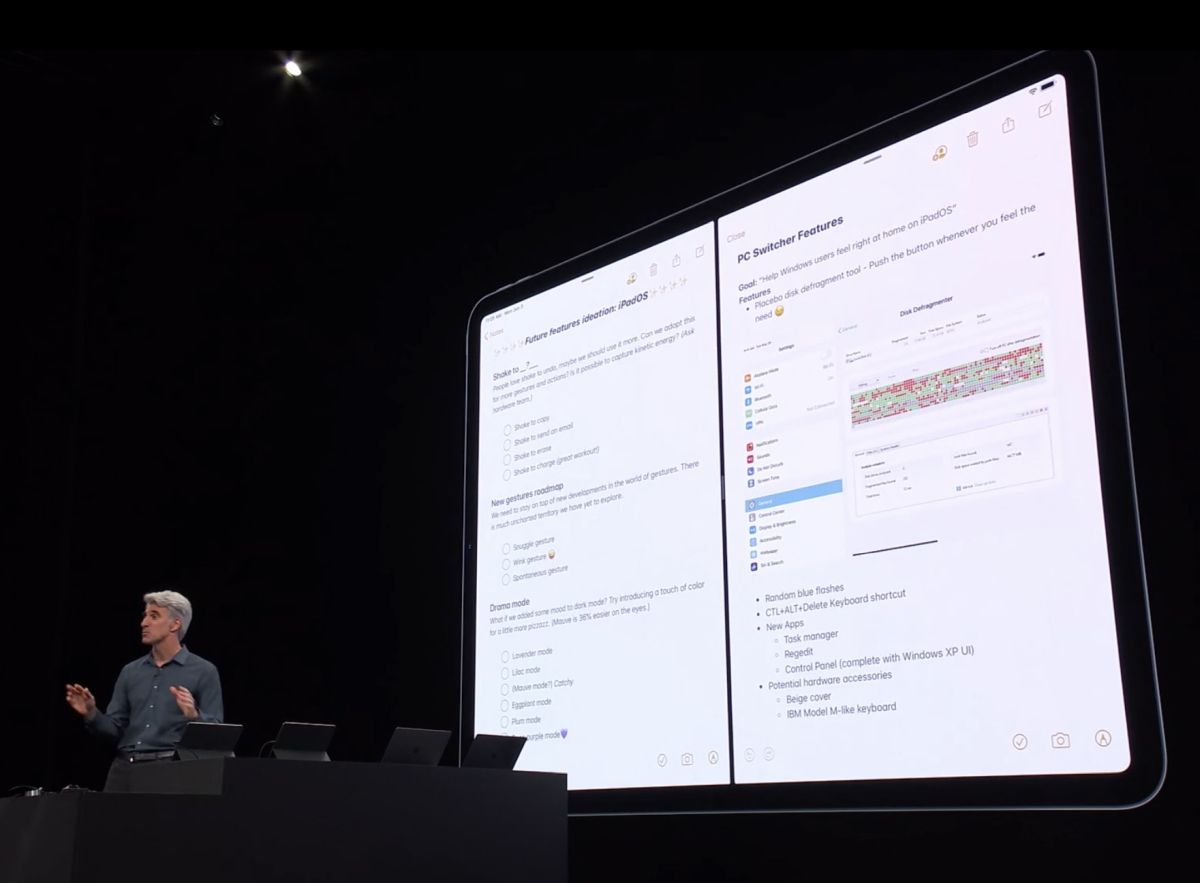
Task: Check off 'Eggplant mode' item
Action: (505, 704)
